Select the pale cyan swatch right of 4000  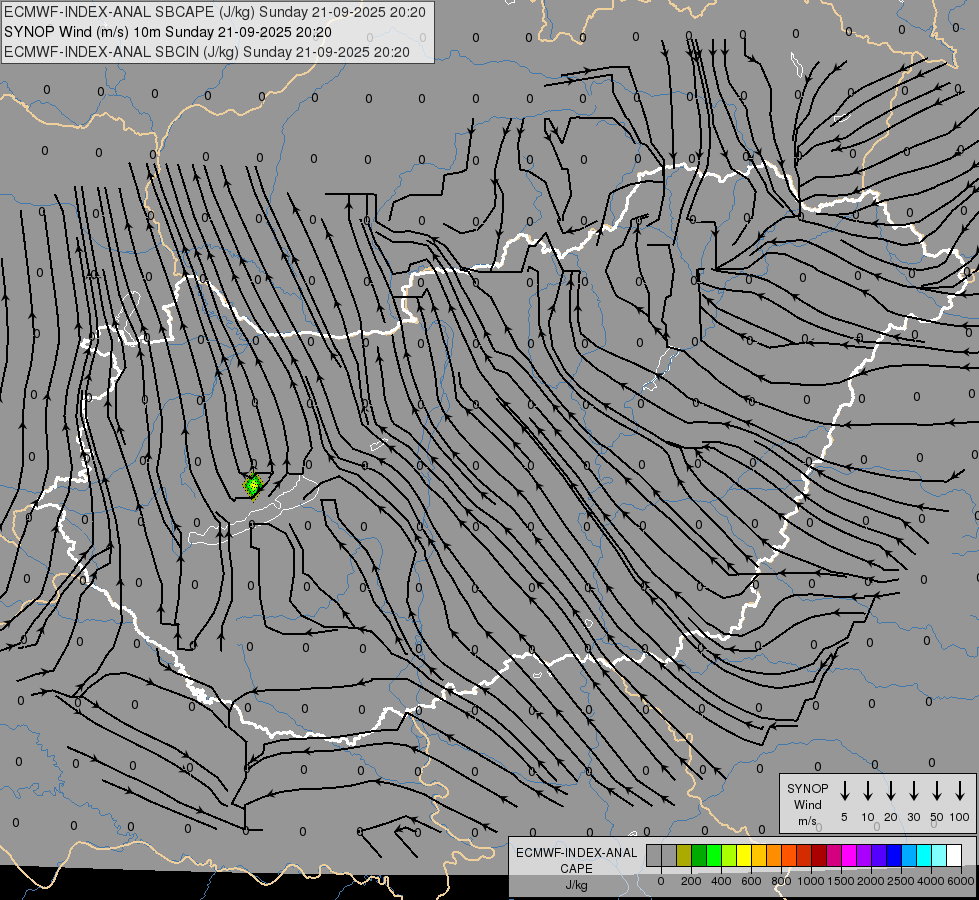pos(940,855)
